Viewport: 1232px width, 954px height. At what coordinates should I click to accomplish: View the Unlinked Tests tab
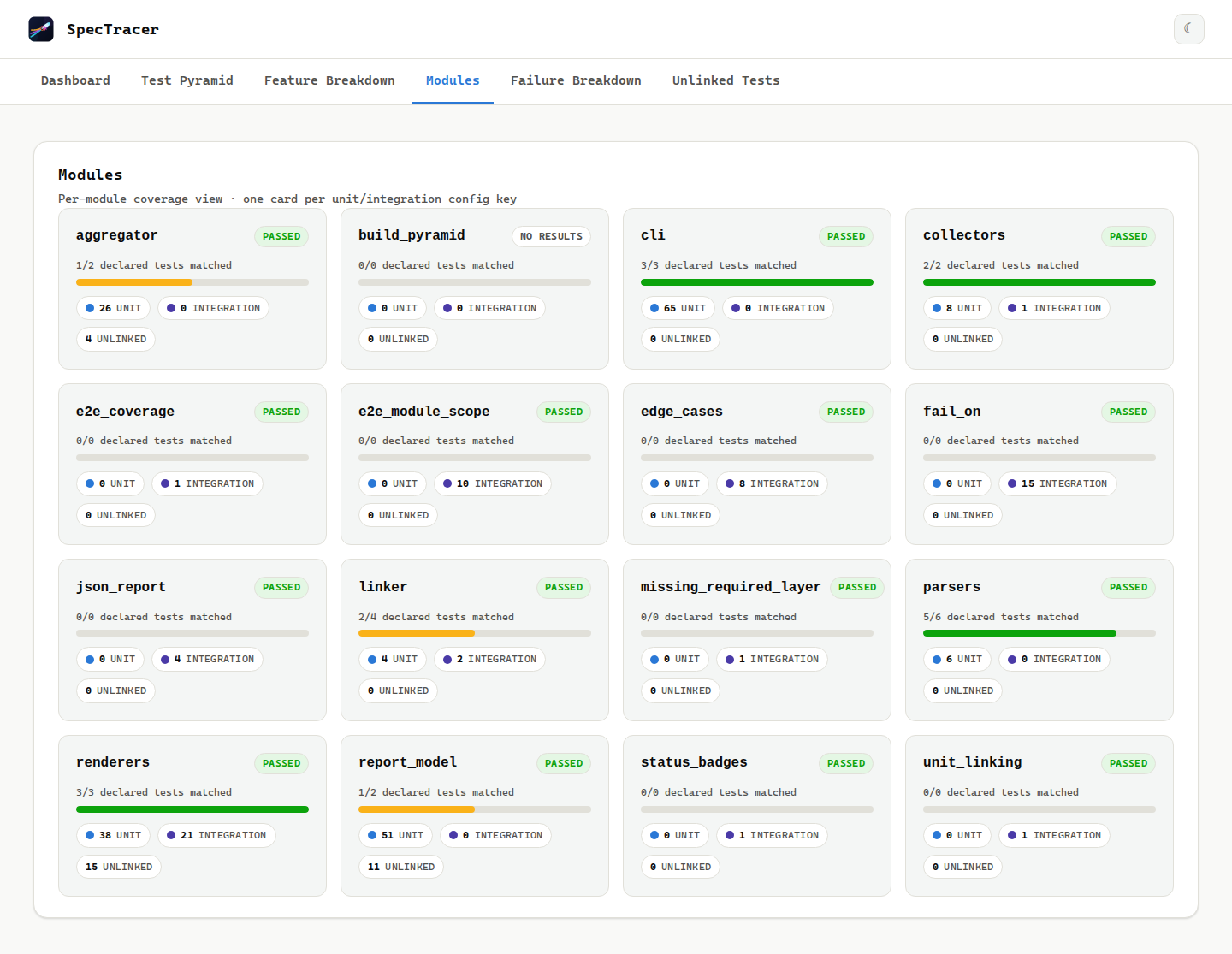[726, 80]
